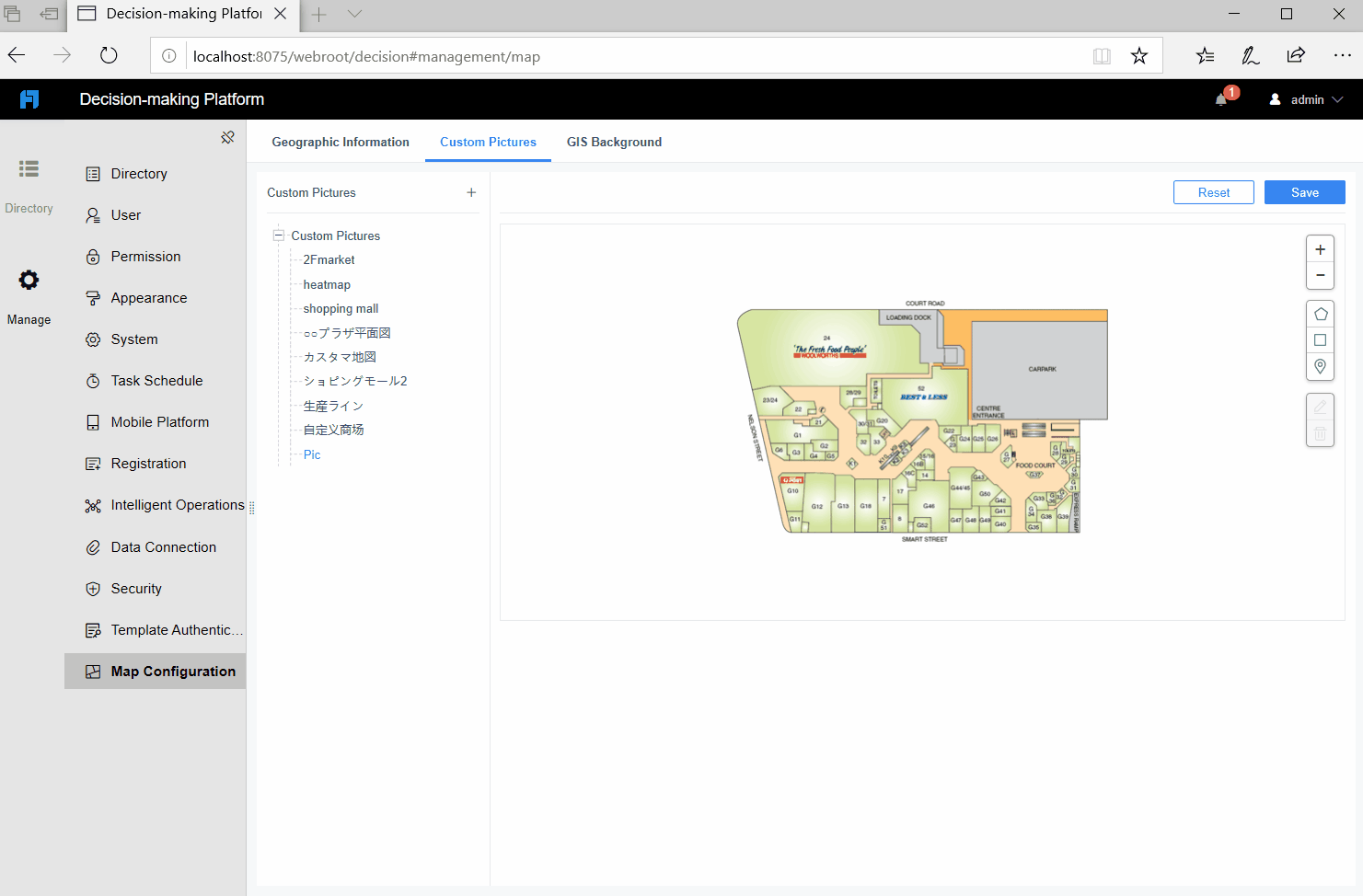Screen dimensions: 1363x896
Task: Open the Appearance menu item
Action: (156, 298)
